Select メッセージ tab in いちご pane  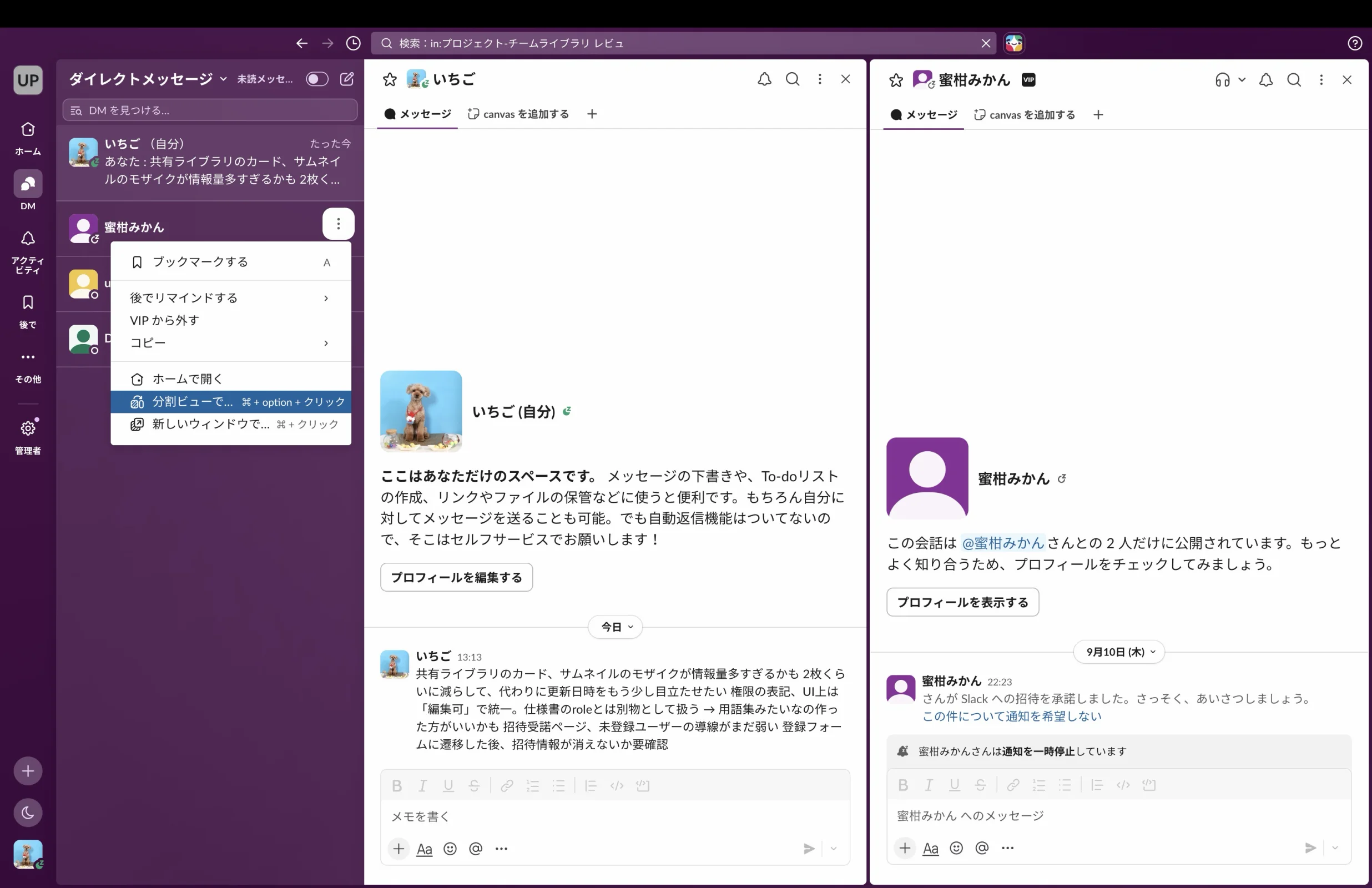click(417, 114)
